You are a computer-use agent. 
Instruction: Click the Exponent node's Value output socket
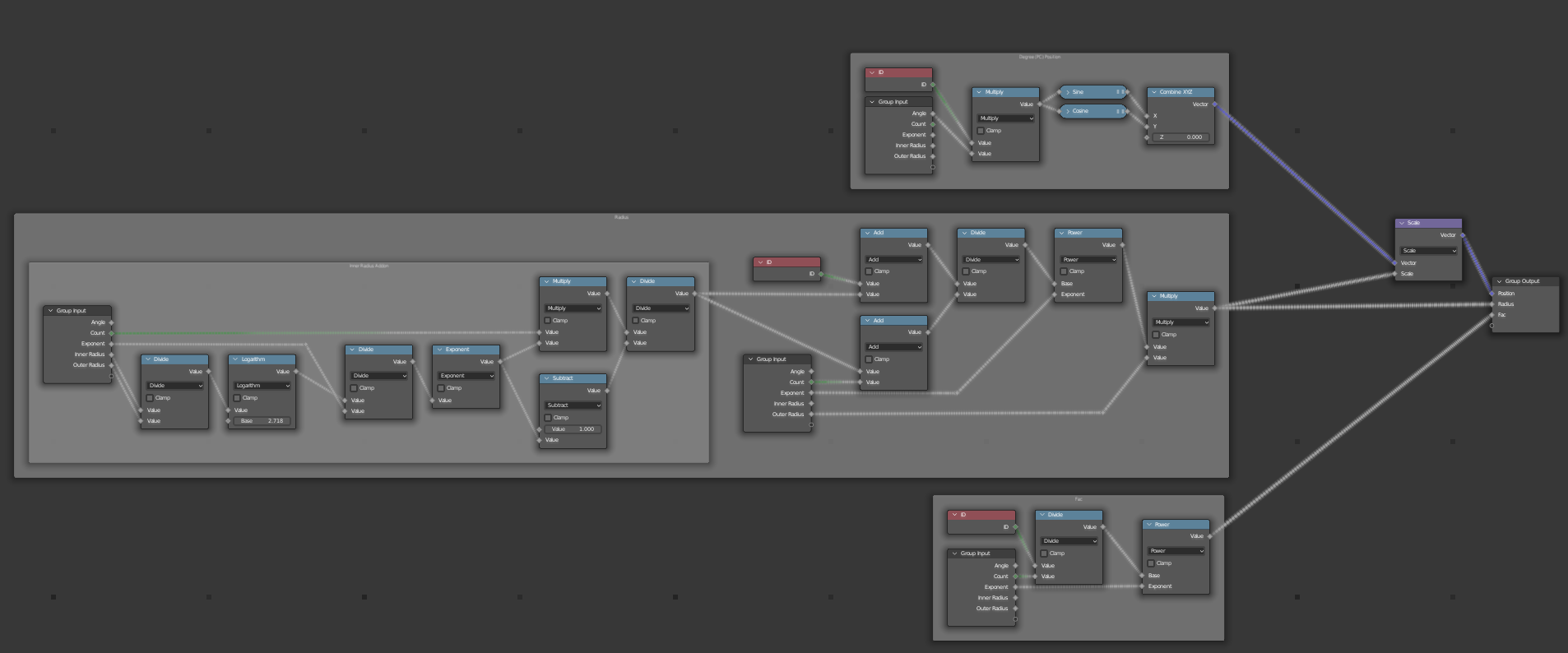tap(499, 362)
